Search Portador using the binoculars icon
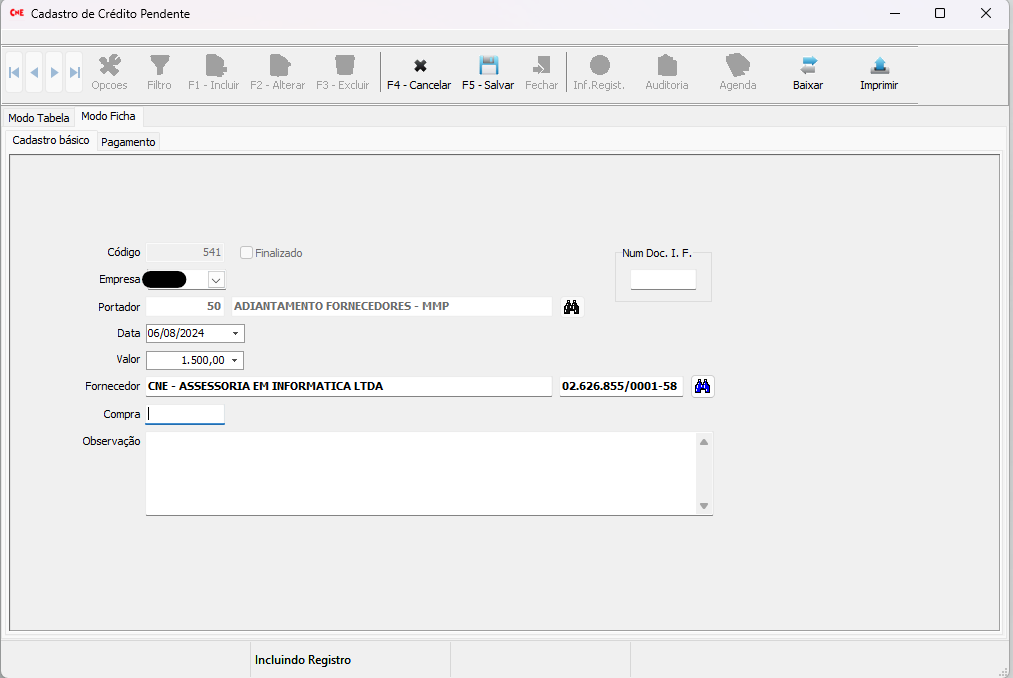 tap(571, 307)
